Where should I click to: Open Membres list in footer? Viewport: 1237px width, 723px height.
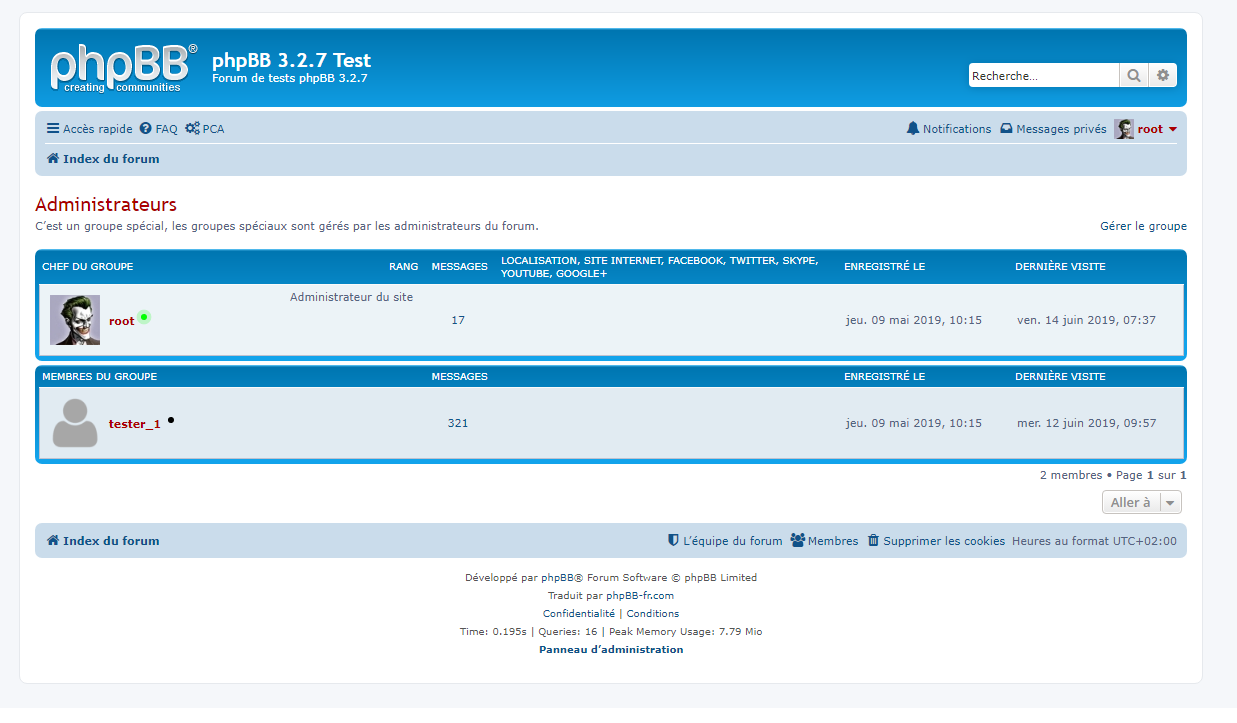824,541
